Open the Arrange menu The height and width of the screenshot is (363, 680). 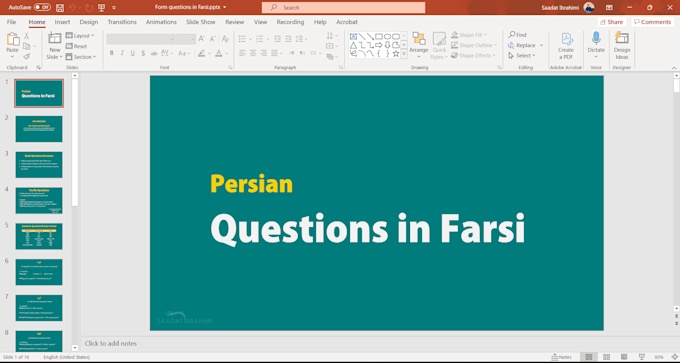(x=418, y=46)
